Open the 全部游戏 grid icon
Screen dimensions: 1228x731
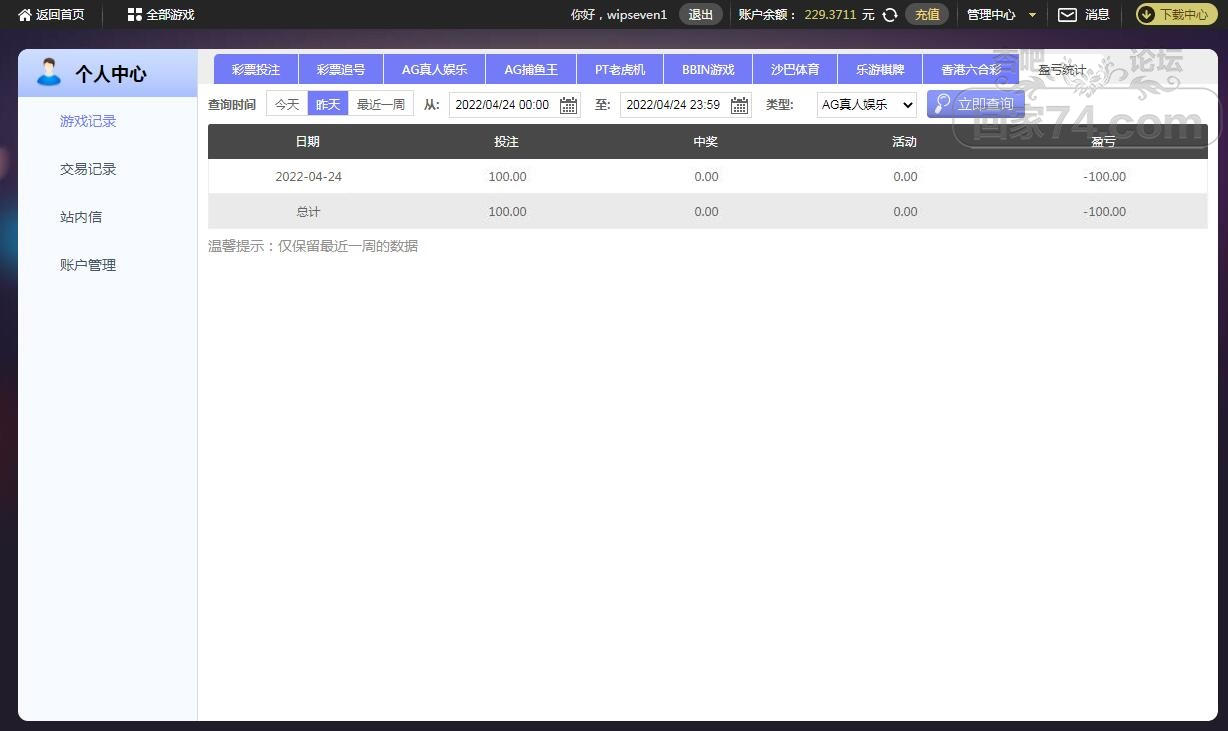[x=135, y=15]
